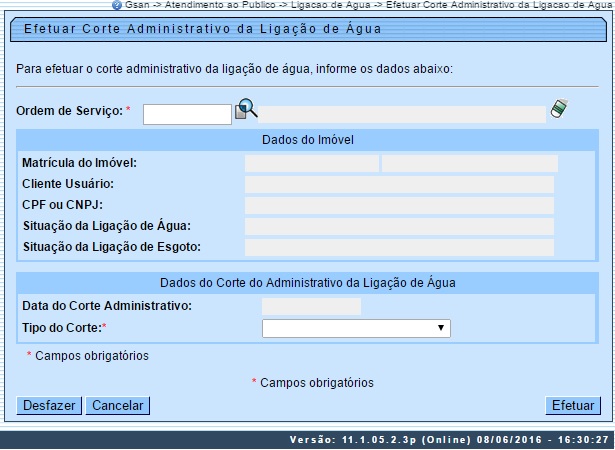This screenshot has height=450, width=615.
Task: Click the 'CPF ou CNPJ:' label
Action: click(62, 205)
